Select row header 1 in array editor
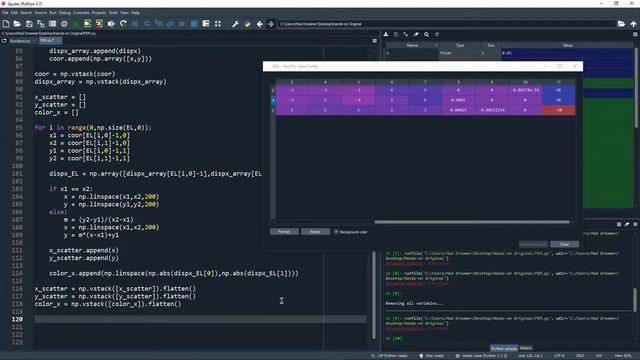The image size is (640, 360). [x=273, y=100]
